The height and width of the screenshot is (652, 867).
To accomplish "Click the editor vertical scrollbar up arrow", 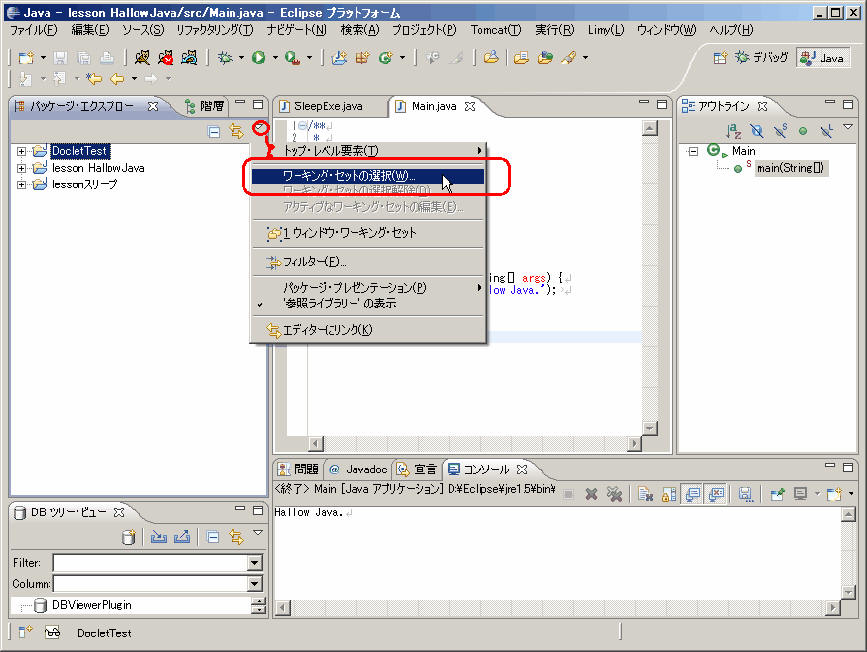I will (x=650, y=129).
